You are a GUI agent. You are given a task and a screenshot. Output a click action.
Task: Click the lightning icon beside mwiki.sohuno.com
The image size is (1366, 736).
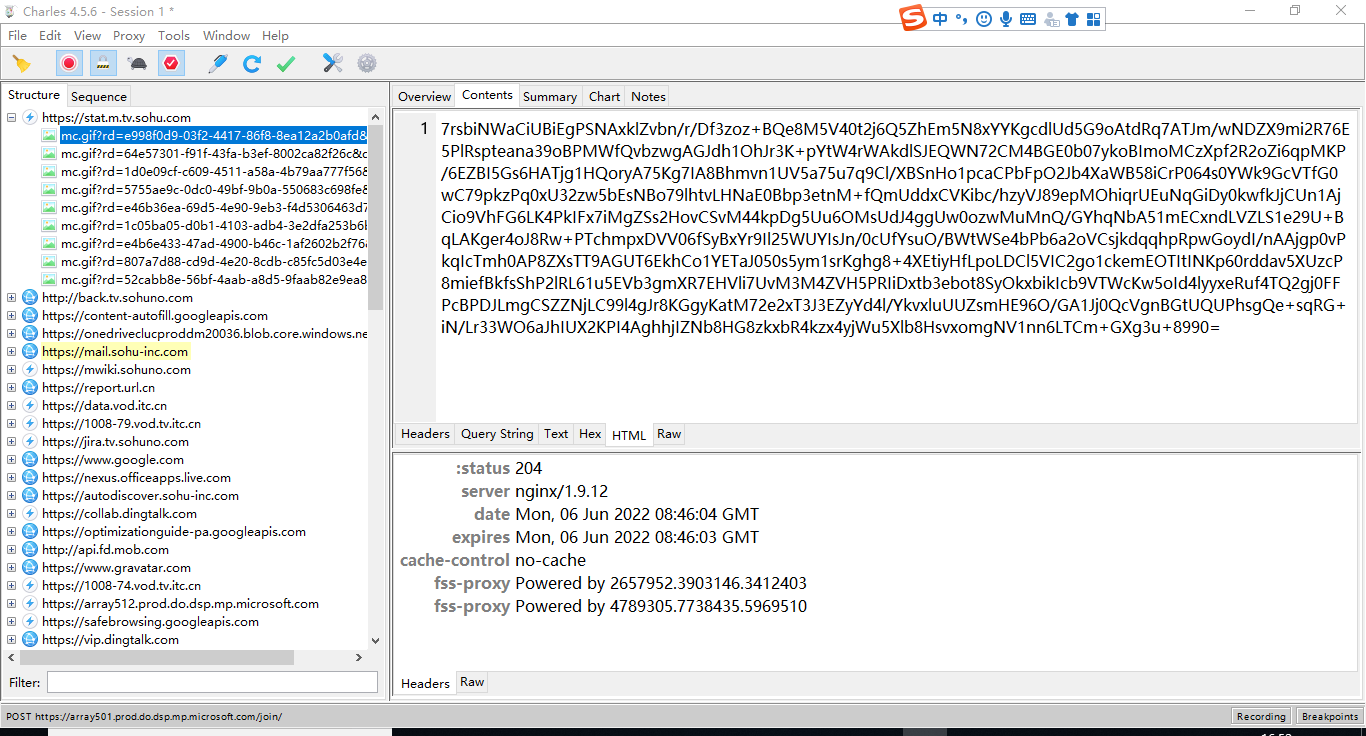[30, 369]
